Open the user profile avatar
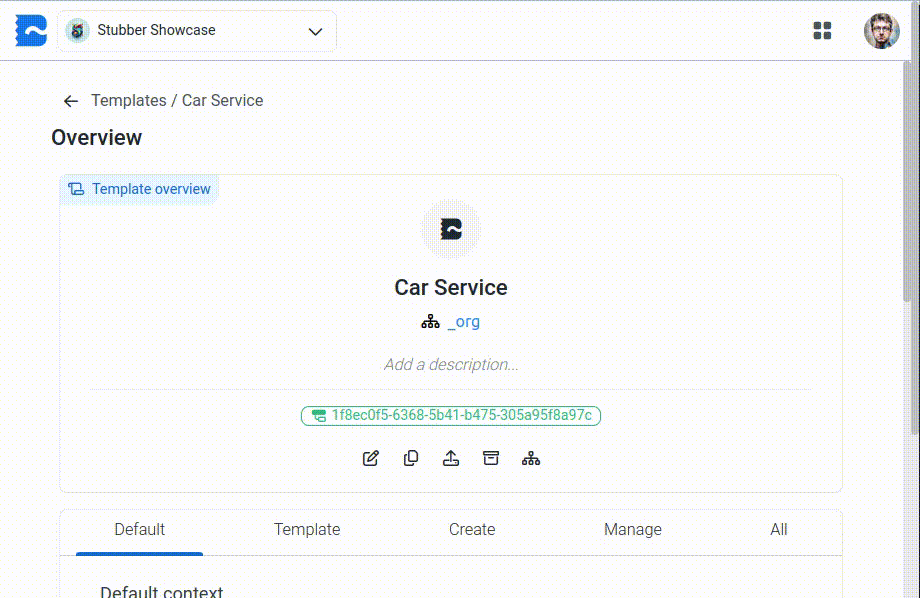920x598 pixels. tap(881, 31)
